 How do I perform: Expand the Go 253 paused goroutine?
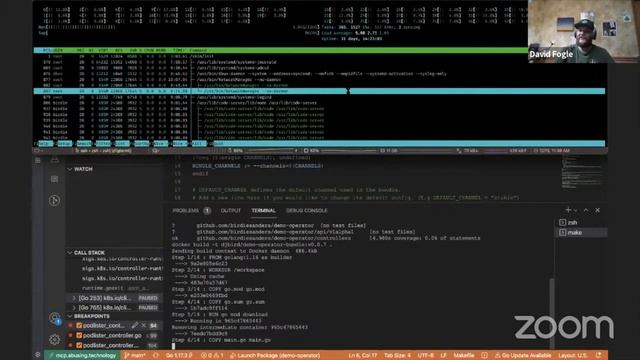(74, 298)
